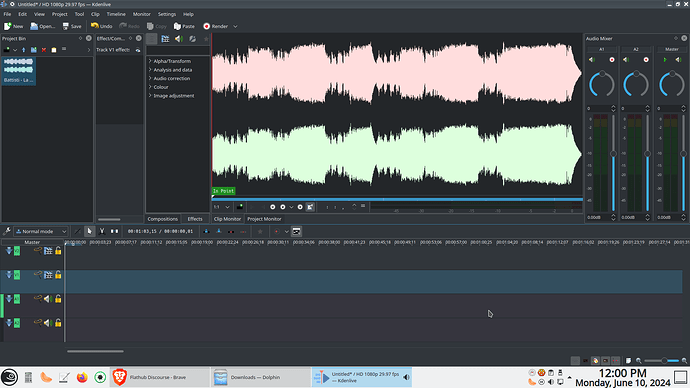Click Save in the main toolbar

(72, 26)
